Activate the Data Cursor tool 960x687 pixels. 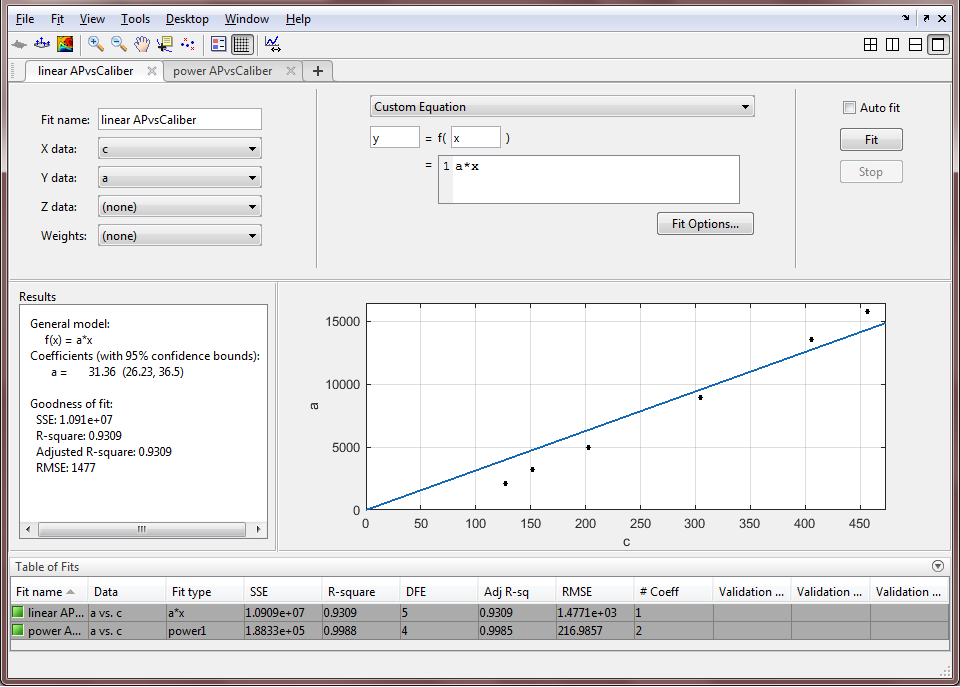tap(165, 44)
